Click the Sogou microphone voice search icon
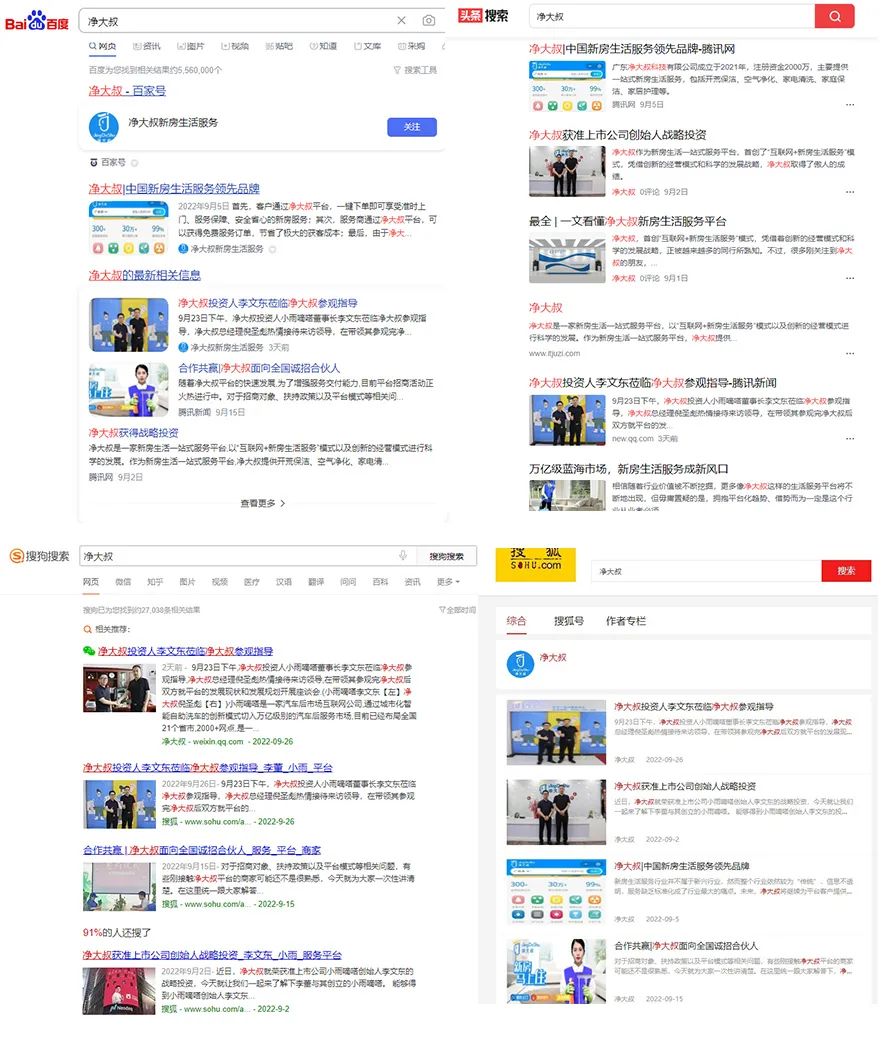The image size is (891, 1050). coord(403,556)
